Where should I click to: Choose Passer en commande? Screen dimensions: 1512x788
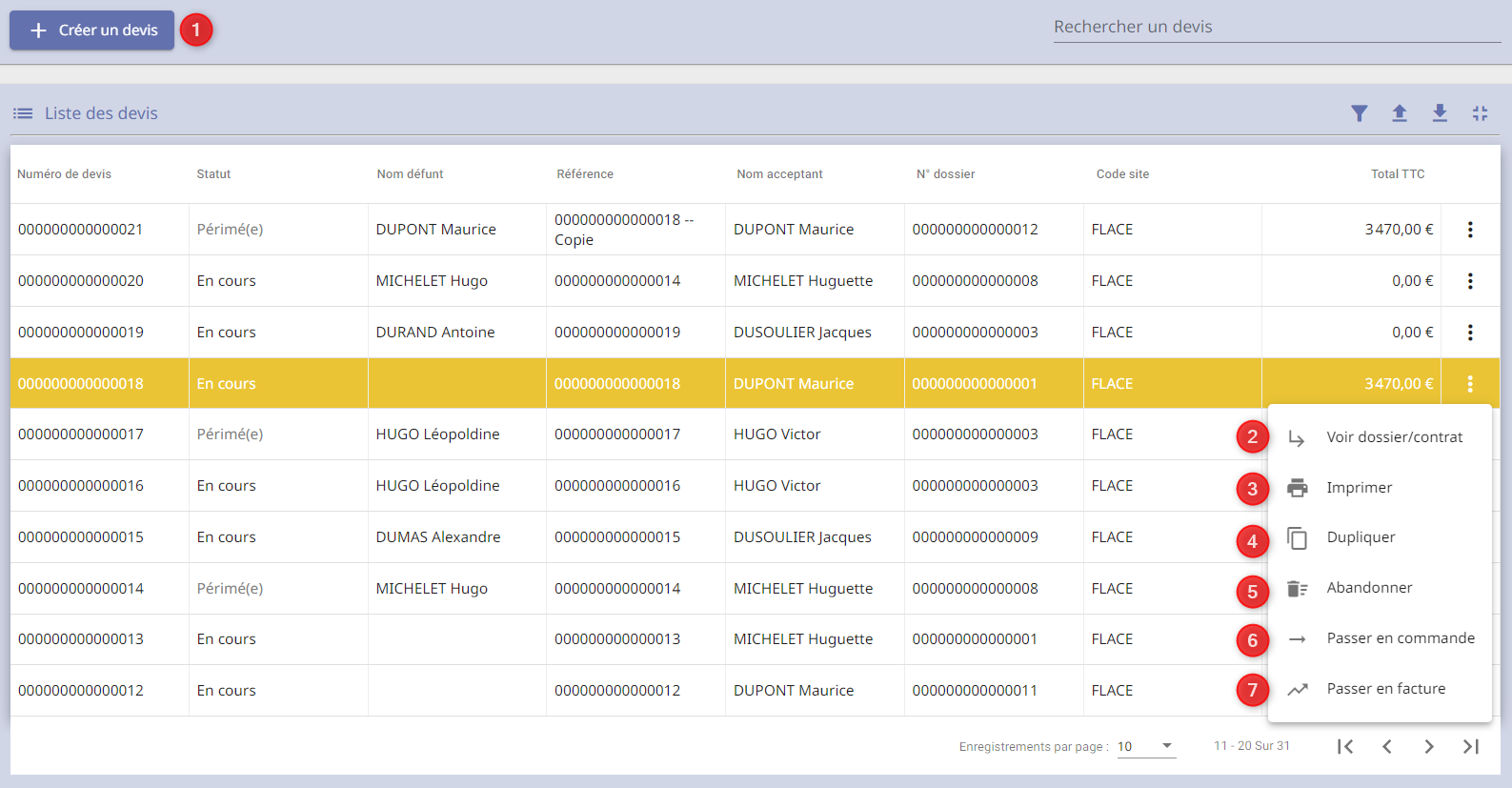(x=1380, y=638)
